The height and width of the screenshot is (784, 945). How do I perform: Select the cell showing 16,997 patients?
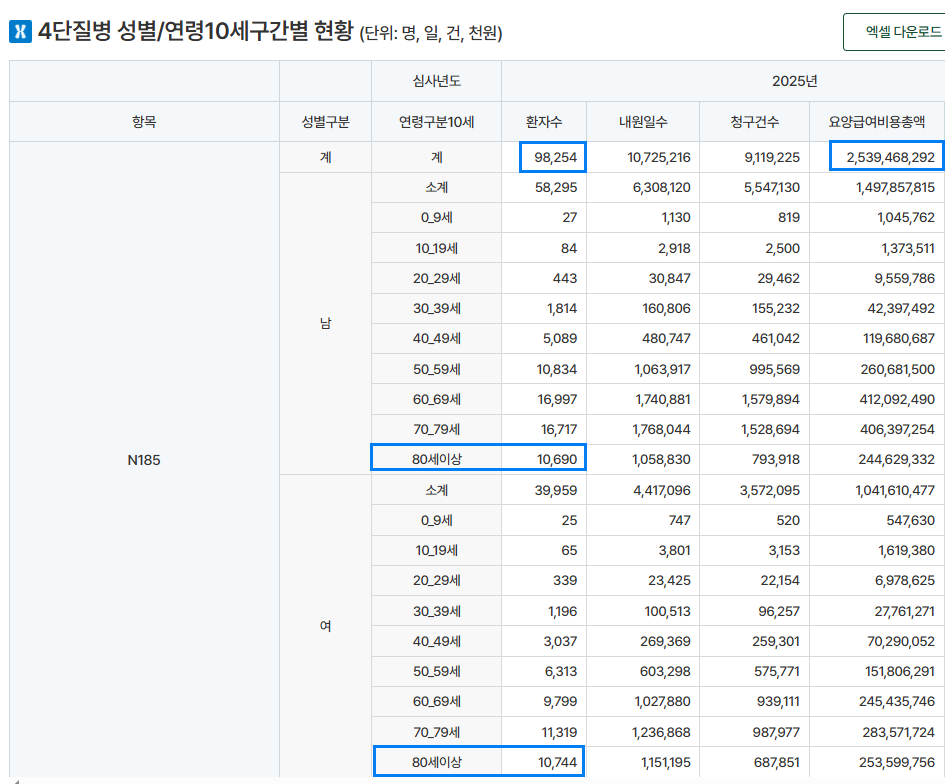pos(544,399)
